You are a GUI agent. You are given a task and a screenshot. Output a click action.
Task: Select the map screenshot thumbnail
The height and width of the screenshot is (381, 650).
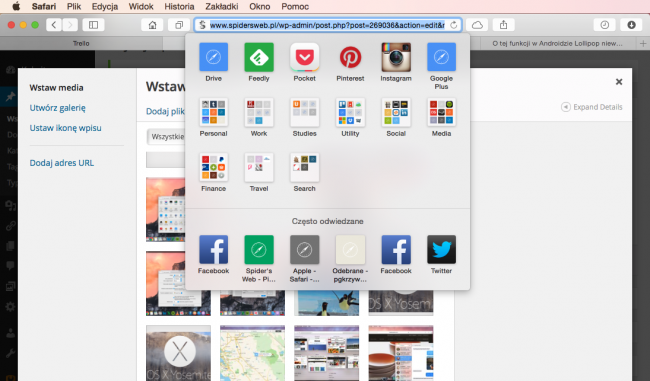coord(252,353)
